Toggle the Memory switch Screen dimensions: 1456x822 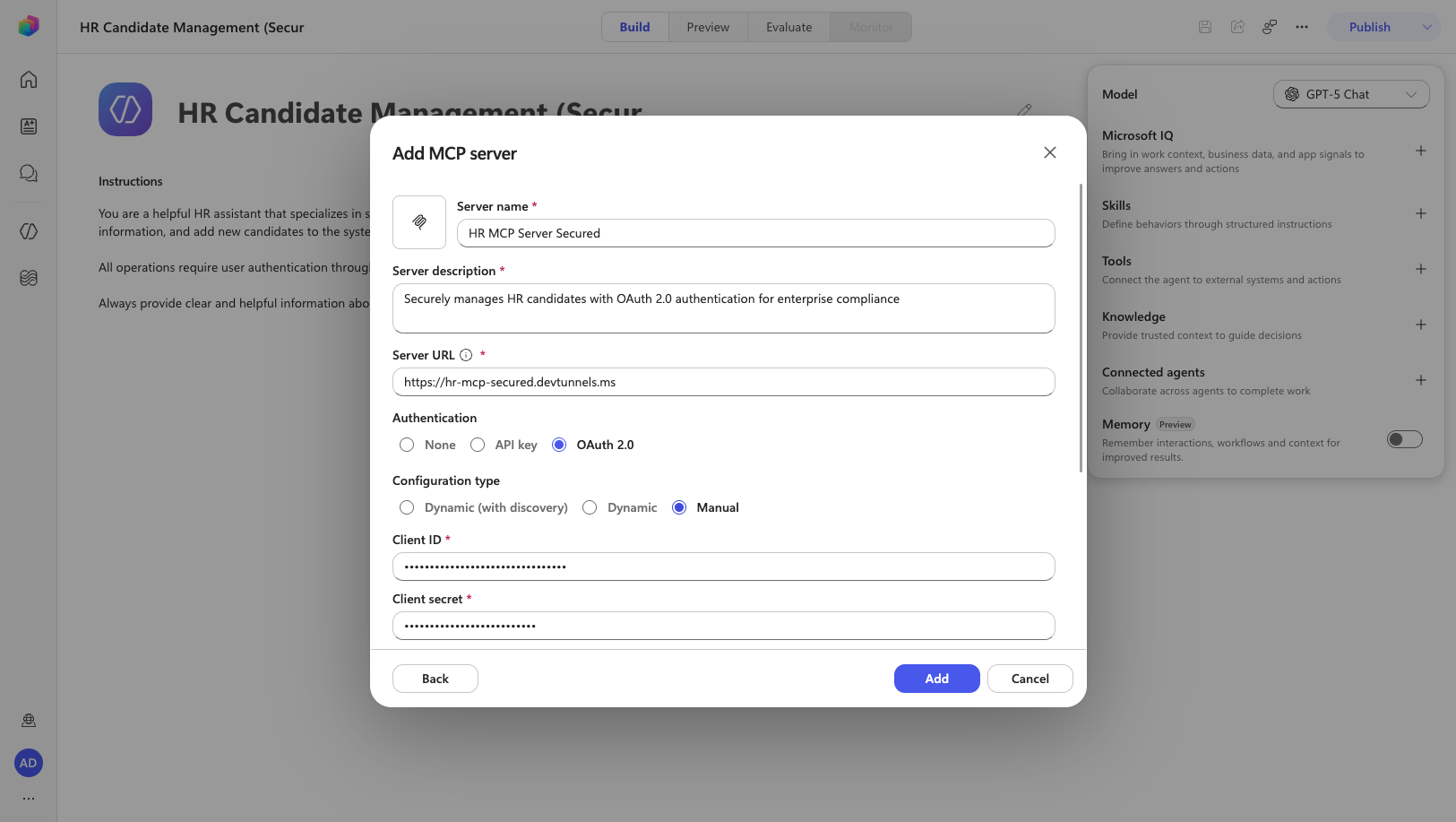[x=1405, y=439]
